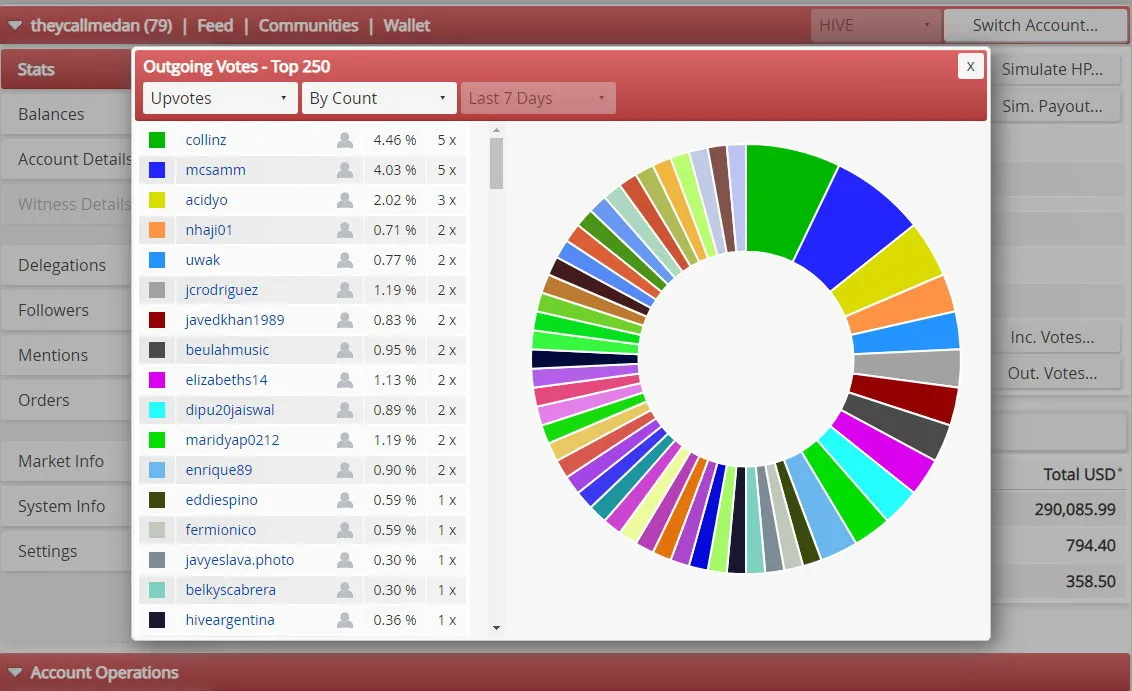Click the person icon beside dipu20jaiswal
The height and width of the screenshot is (691, 1132).
click(345, 409)
